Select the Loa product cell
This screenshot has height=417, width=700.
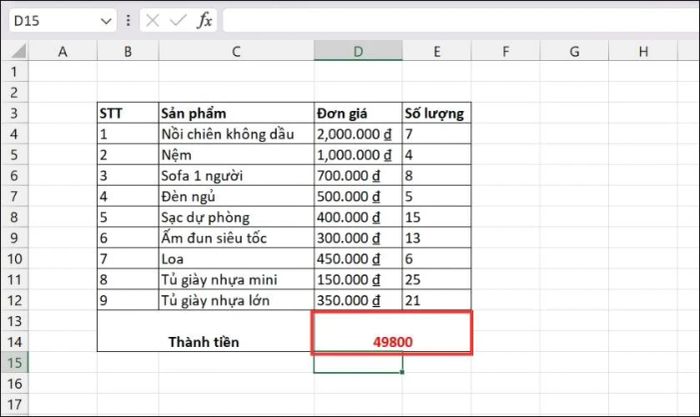236,259
